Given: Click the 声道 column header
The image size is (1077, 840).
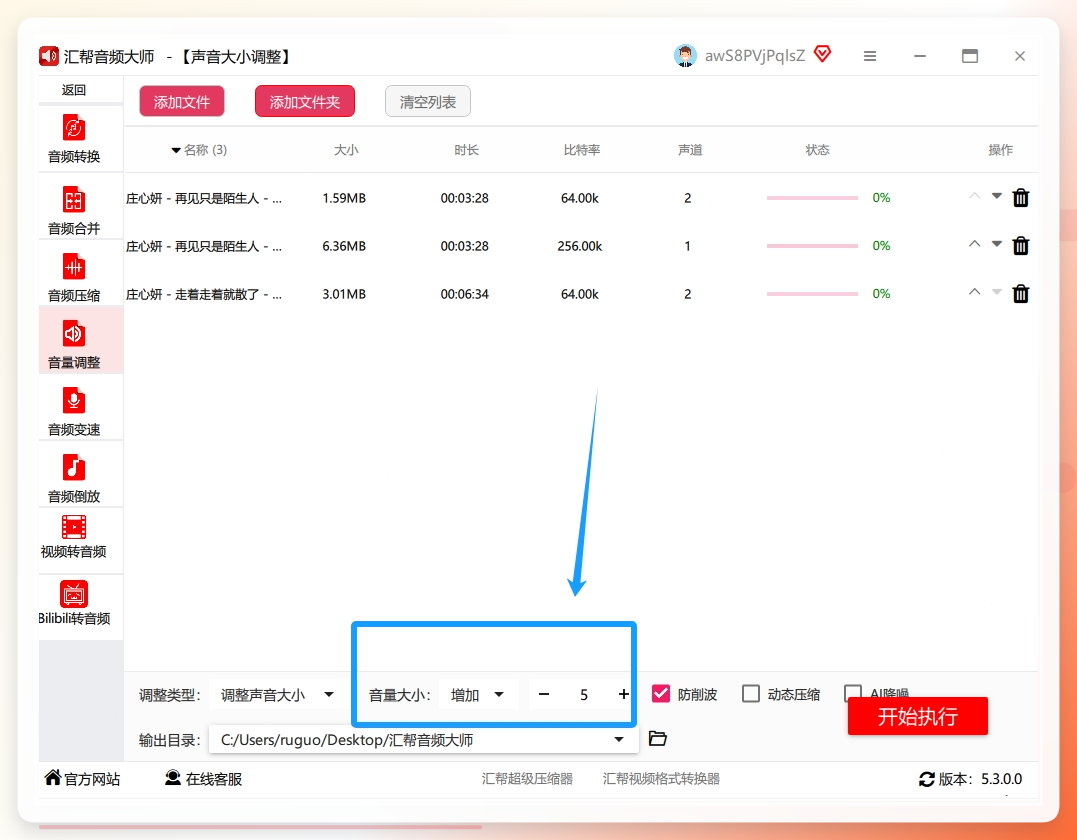Looking at the screenshot, I should (x=690, y=150).
